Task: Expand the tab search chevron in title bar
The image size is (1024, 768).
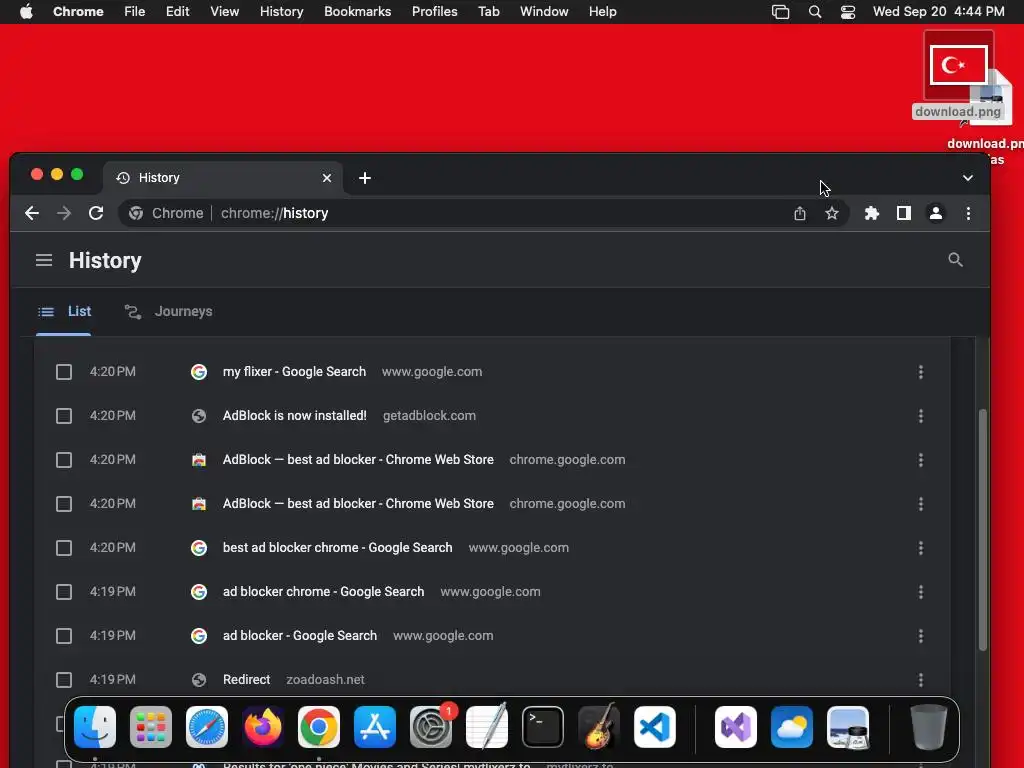Action: tap(967, 178)
